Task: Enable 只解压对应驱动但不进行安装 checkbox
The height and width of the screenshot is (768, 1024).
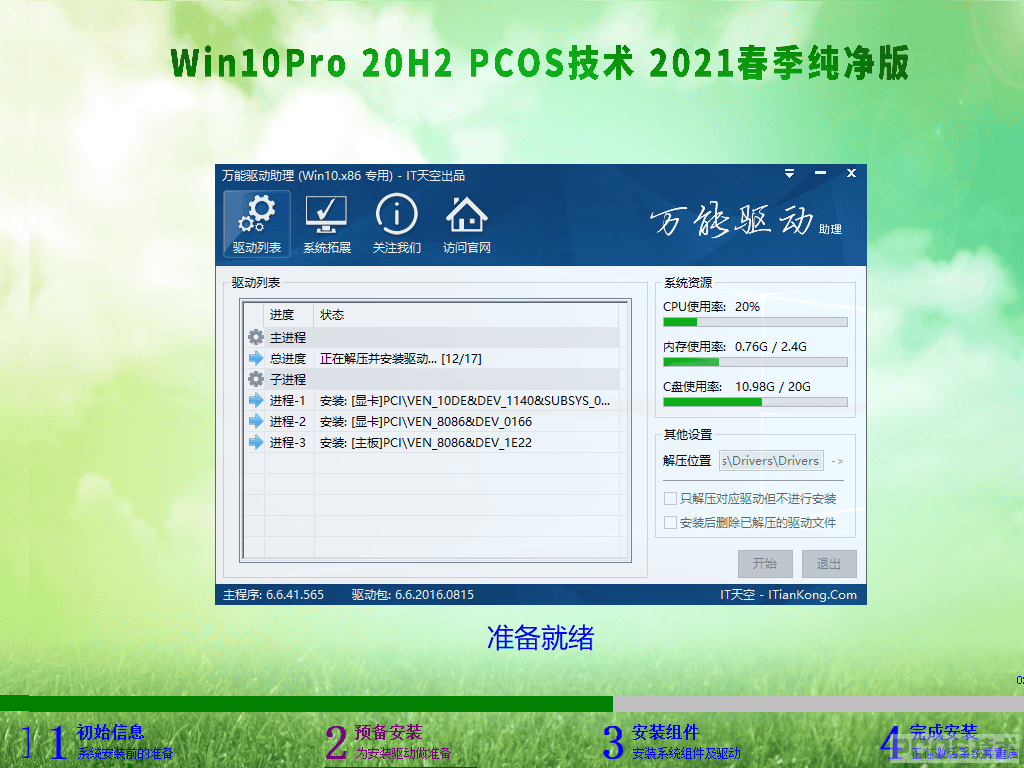Action: (670, 498)
